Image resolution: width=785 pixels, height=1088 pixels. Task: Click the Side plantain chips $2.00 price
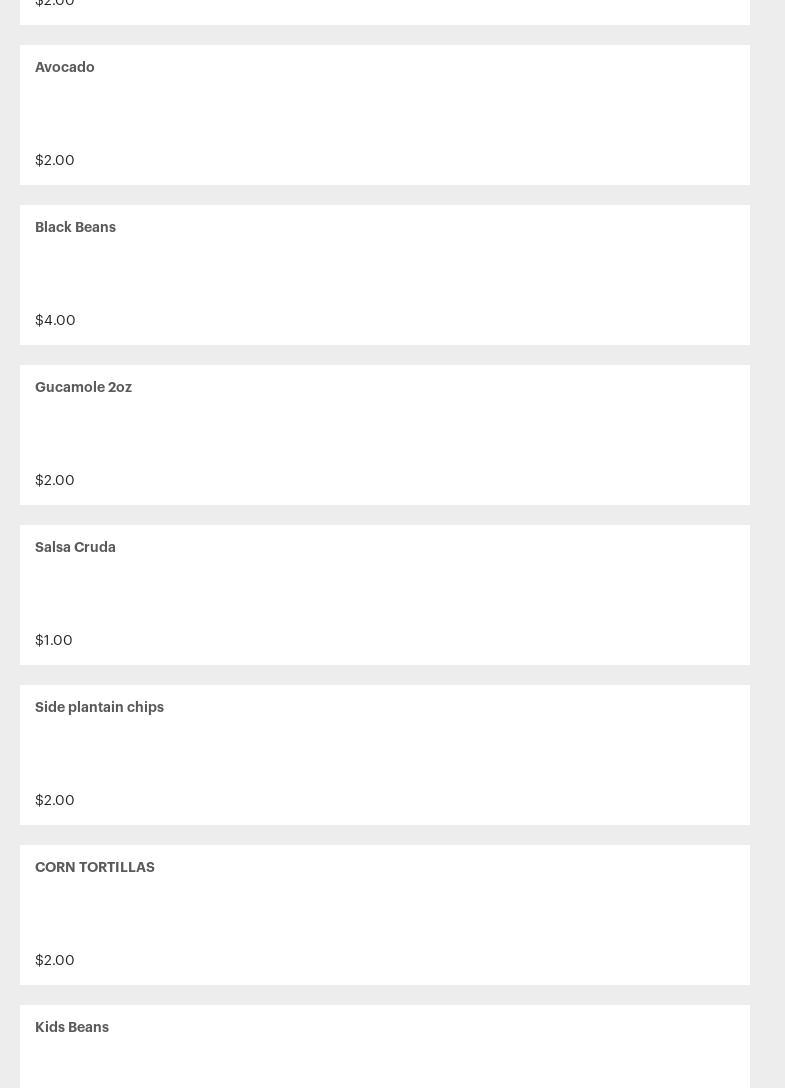[55, 800]
